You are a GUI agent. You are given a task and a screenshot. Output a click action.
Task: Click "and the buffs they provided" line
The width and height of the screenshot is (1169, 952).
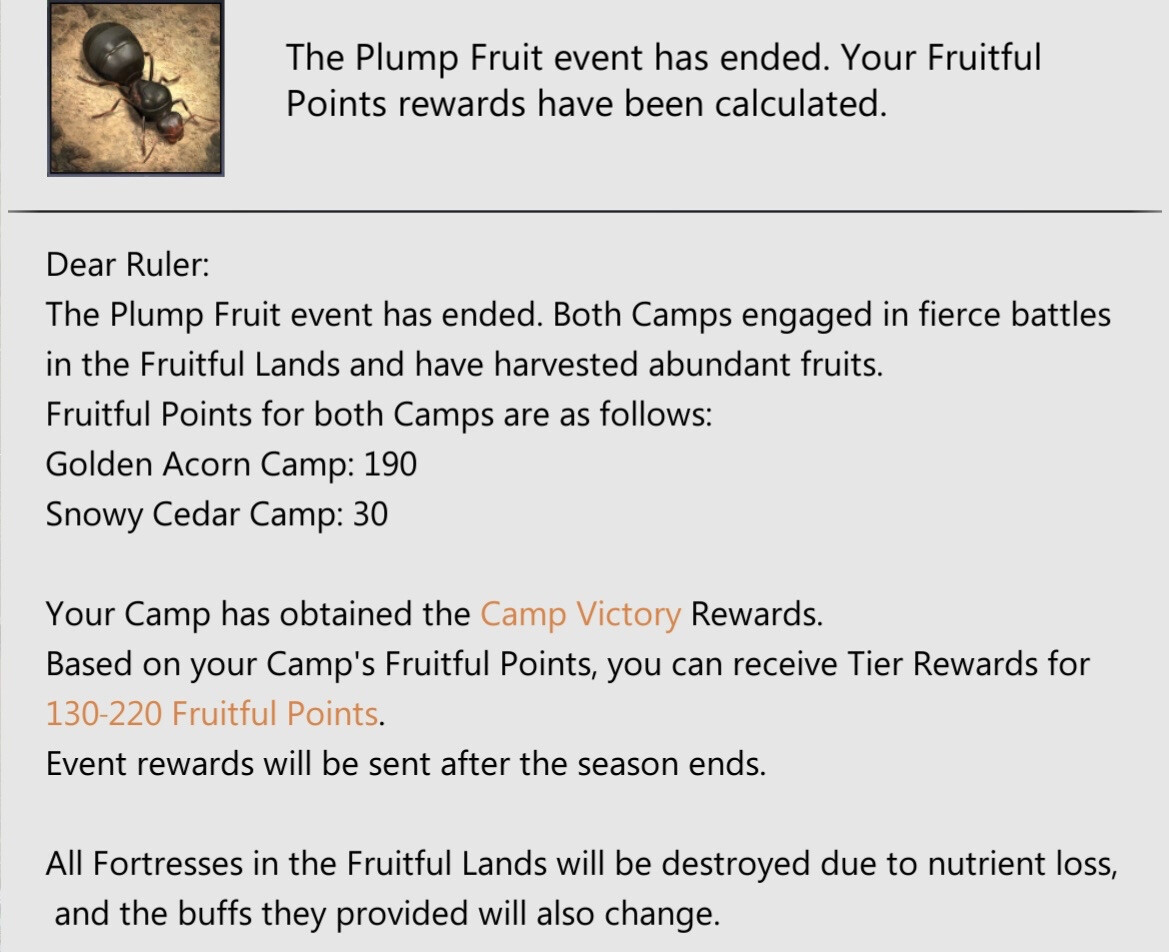tap(386, 914)
